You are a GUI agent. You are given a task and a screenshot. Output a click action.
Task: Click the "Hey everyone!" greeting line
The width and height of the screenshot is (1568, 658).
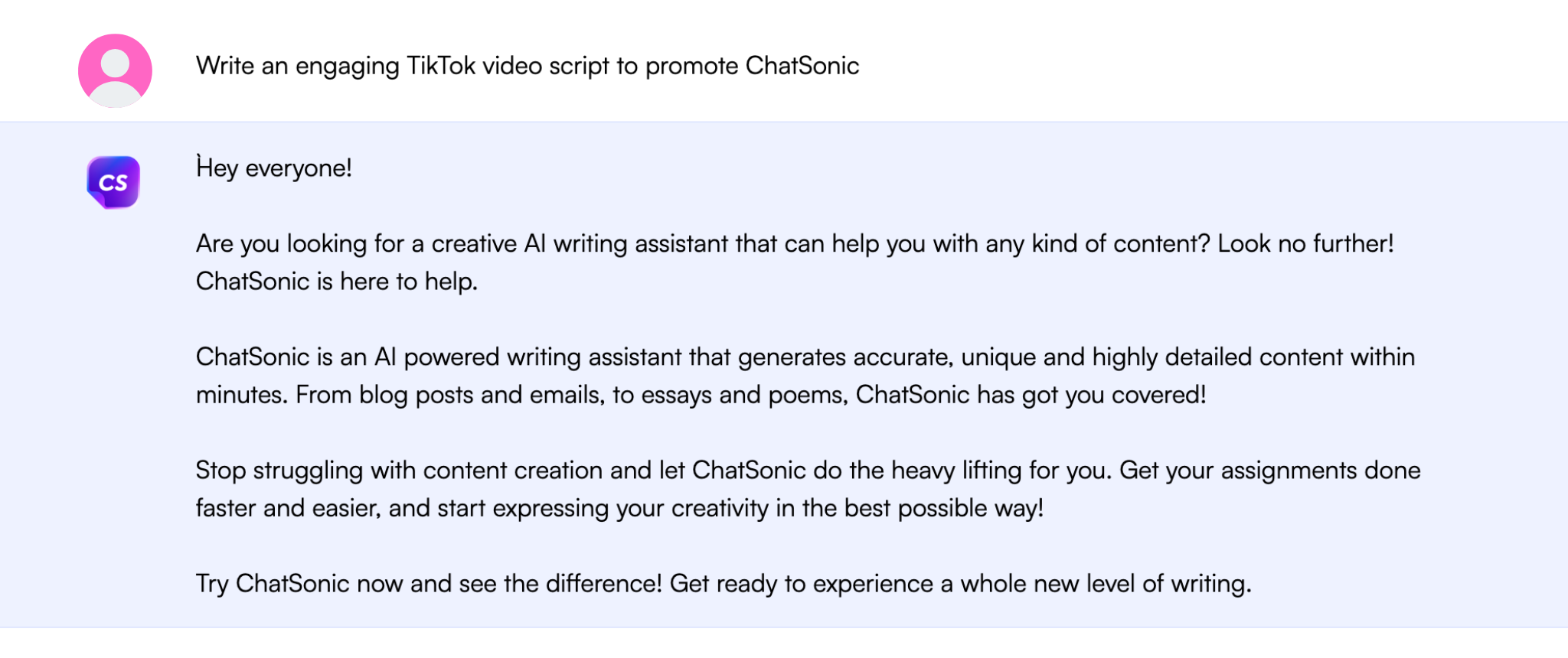[274, 168]
